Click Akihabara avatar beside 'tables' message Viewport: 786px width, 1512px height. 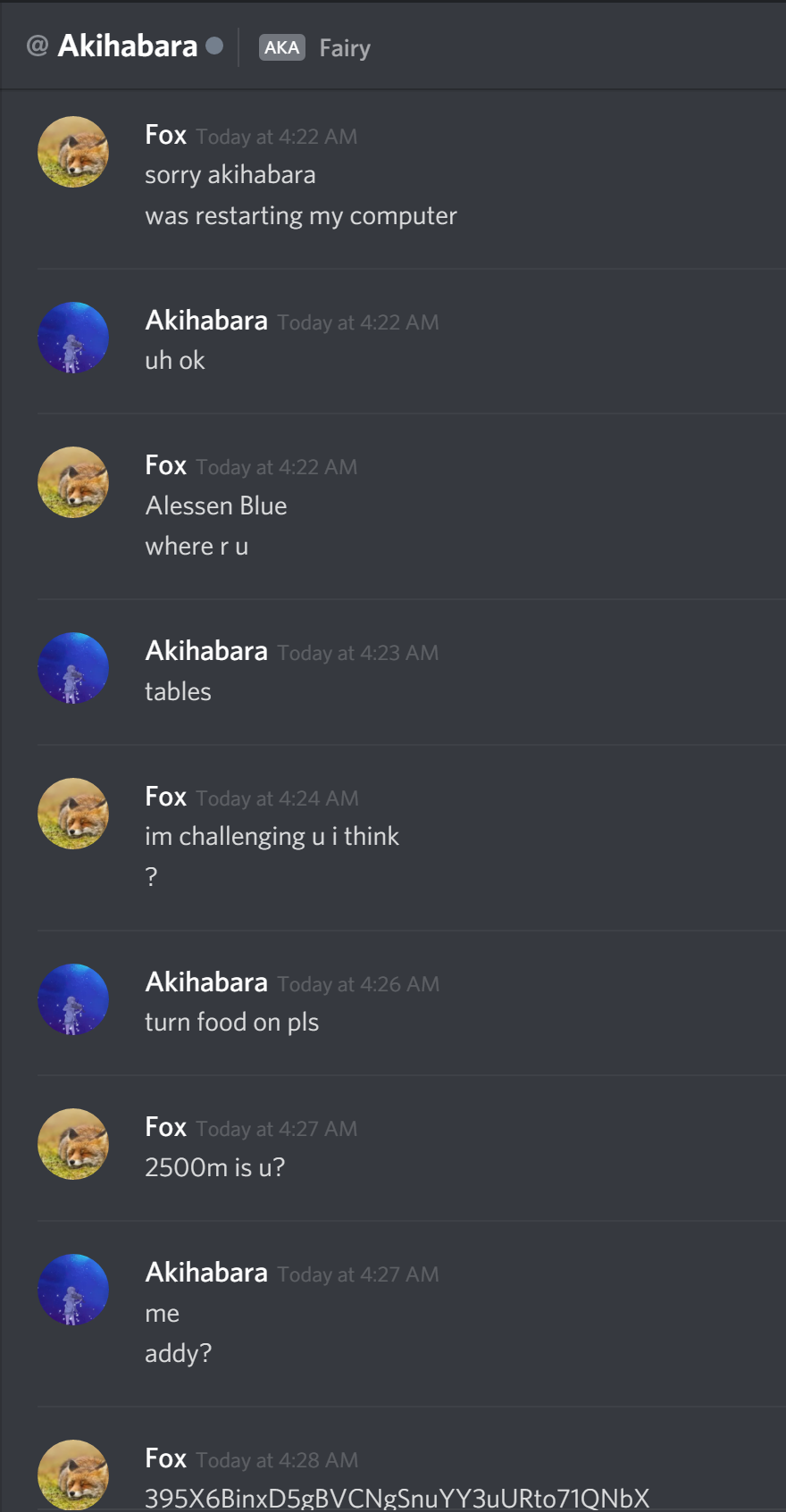click(73, 668)
